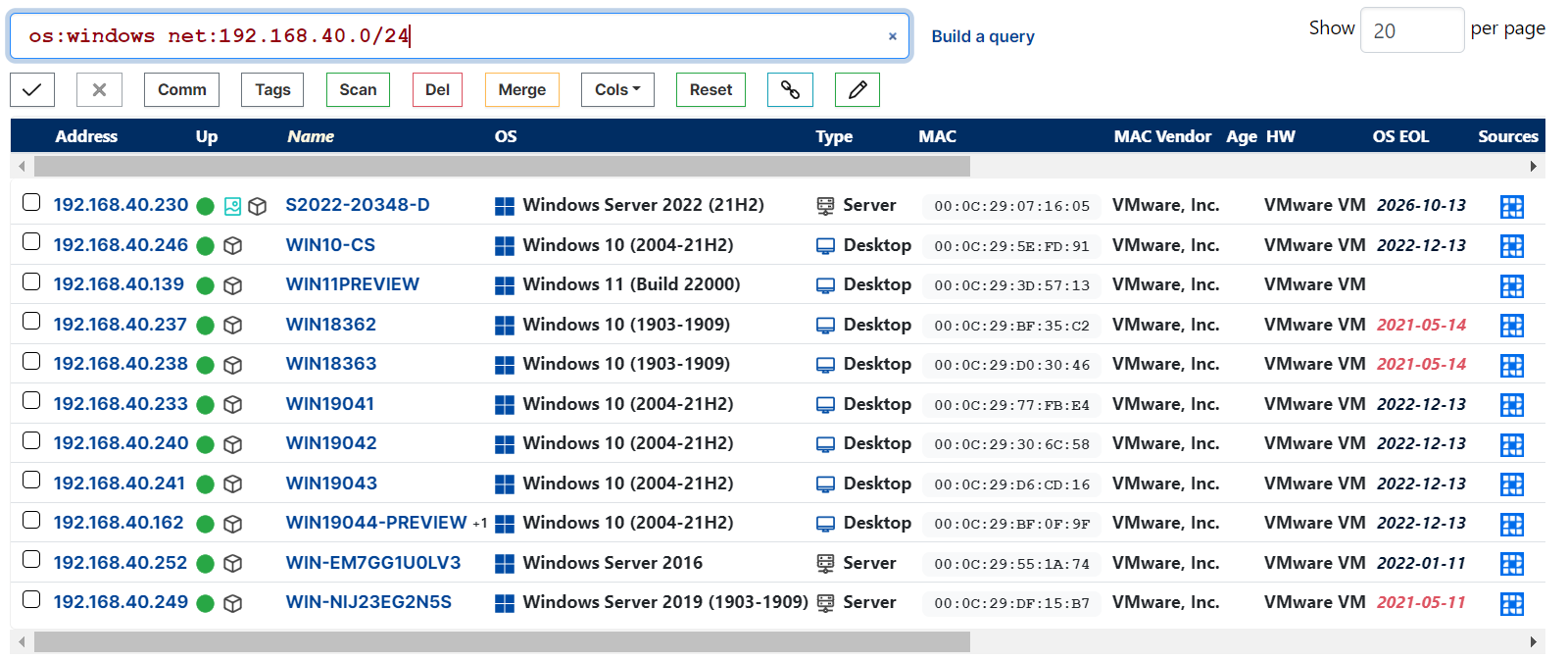The image size is (1568, 661).
Task: Click the deselect X toolbar button
Action: [x=99, y=90]
